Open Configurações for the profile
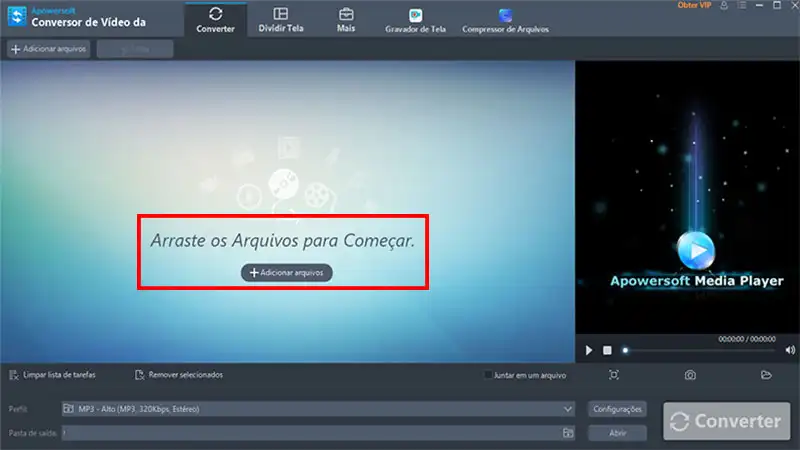The width and height of the screenshot is (800, 450). [617, 409]
